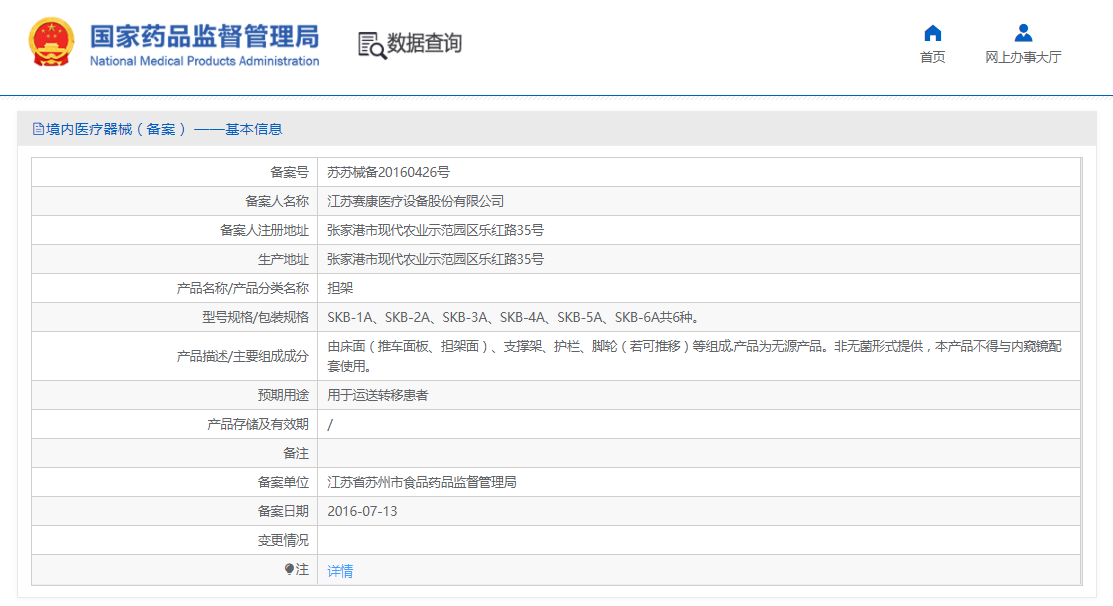Click the 国家药品监督管理局 title
The height and width of the screenshot is (606, 1113).
pyautogui.click(x=204, y=36)
